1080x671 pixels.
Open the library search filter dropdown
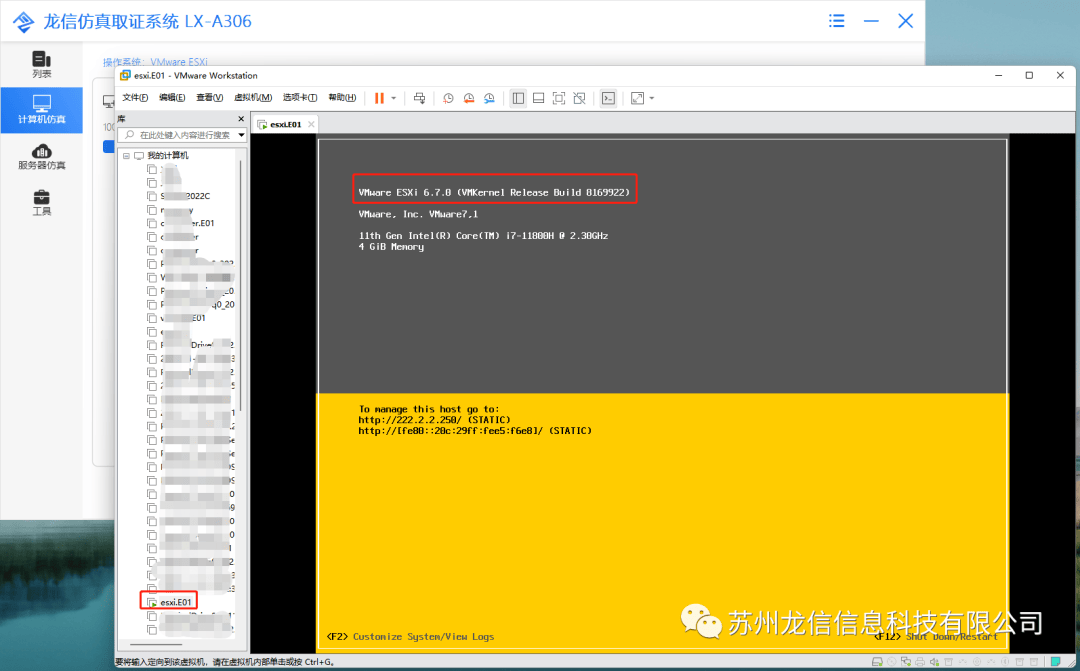coord(241,135)
